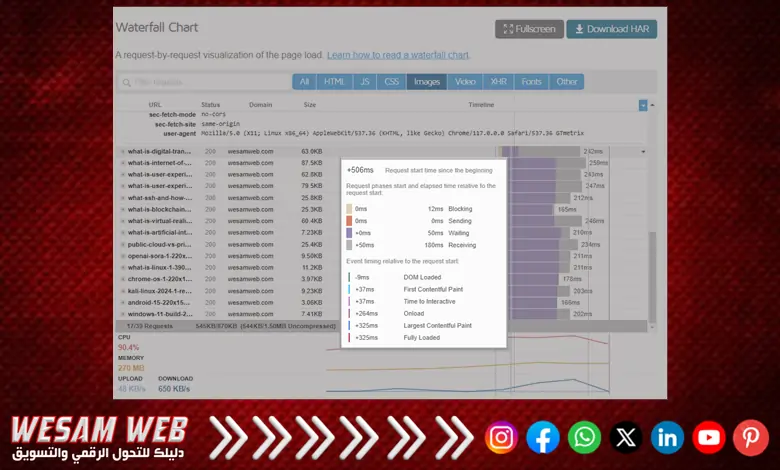Open the 'Learn how to read a waterfall chart' link
The width and height of the screenshot is (780, 470).
tap(398, 55)
